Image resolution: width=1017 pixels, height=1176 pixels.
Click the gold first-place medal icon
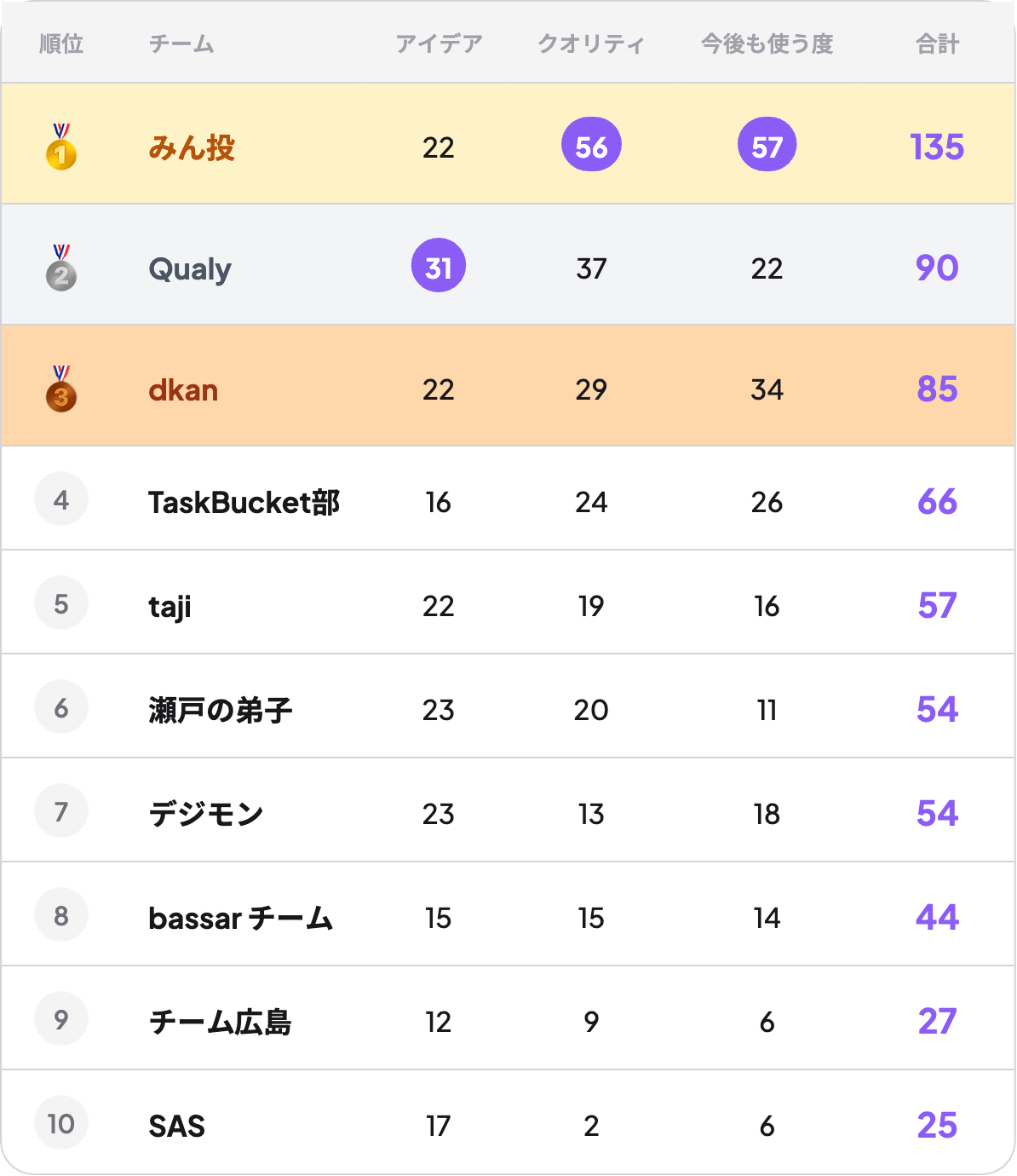click(x=60, y=147)
